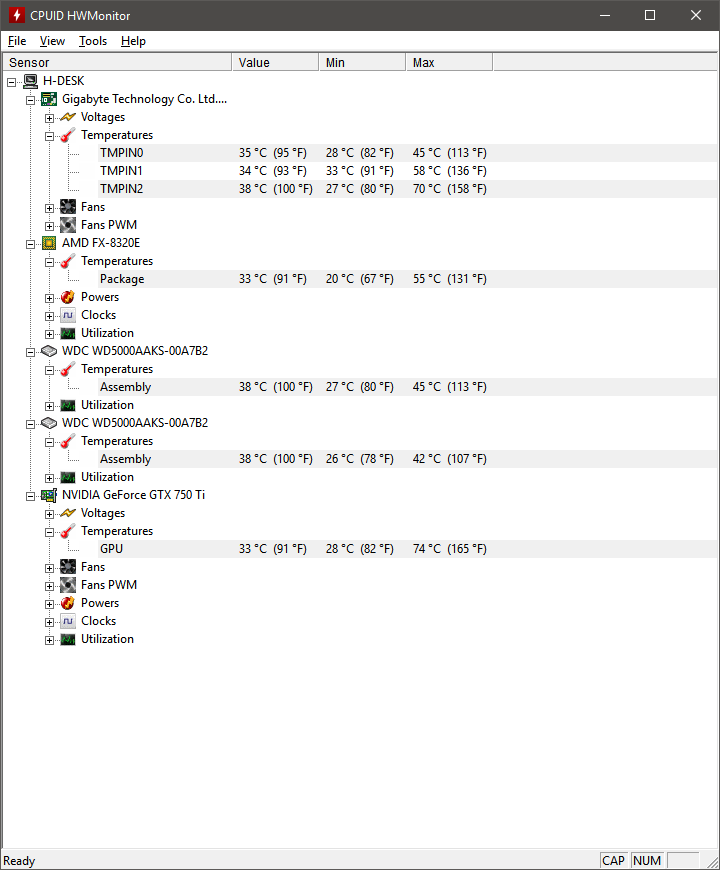Expand the Voltages node under Gigabyte
Image resolution: width=720 pixels, height=870 pixels.
50,118
